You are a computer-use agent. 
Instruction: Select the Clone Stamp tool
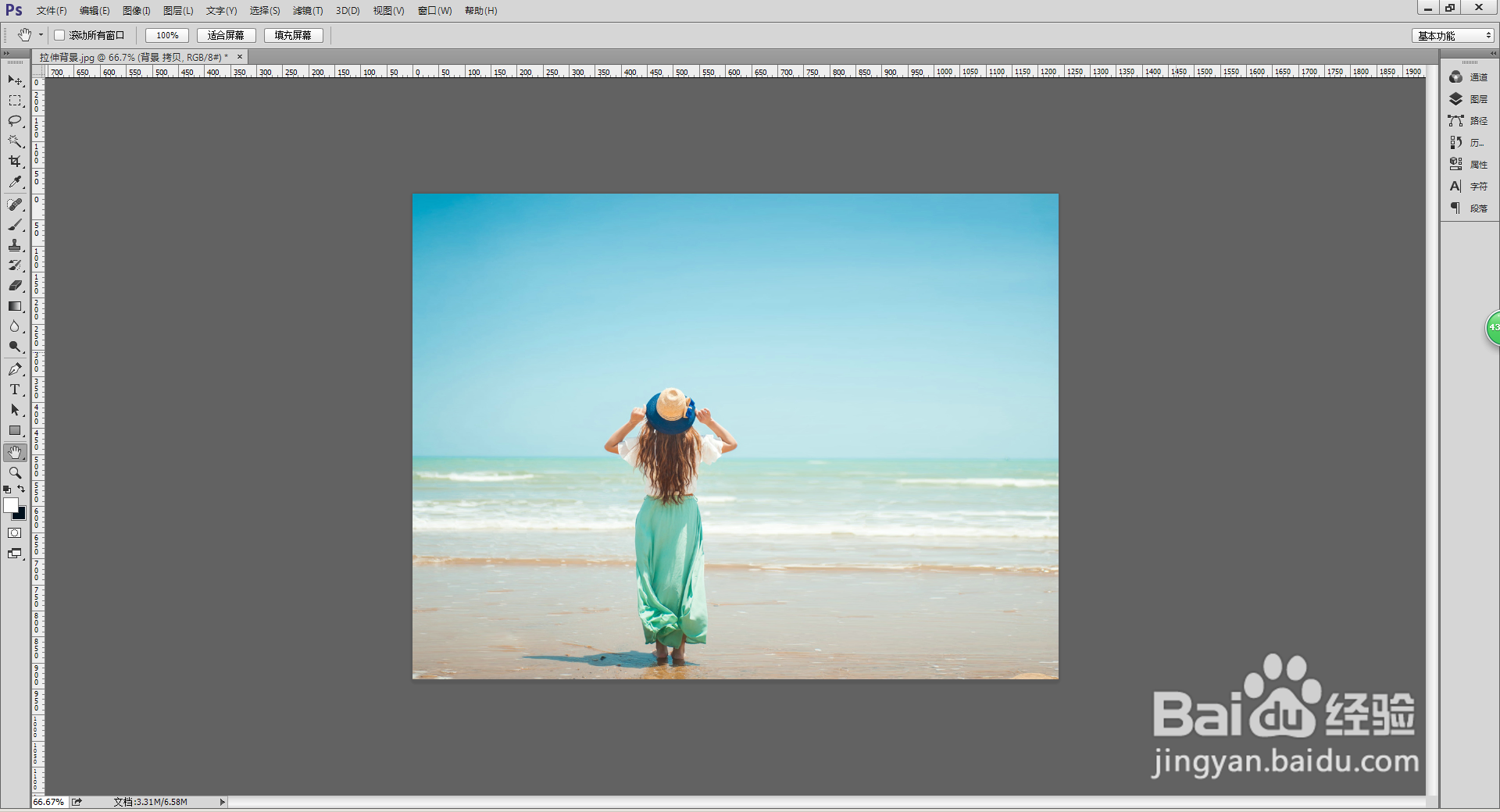(x=15, y=245)
